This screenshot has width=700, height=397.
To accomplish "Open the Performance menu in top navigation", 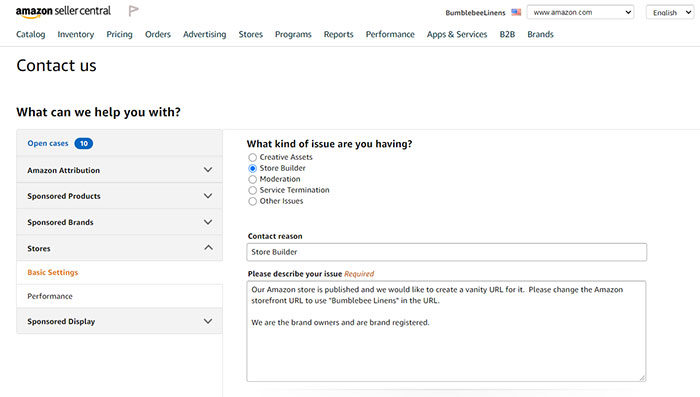I will [390, 34].
